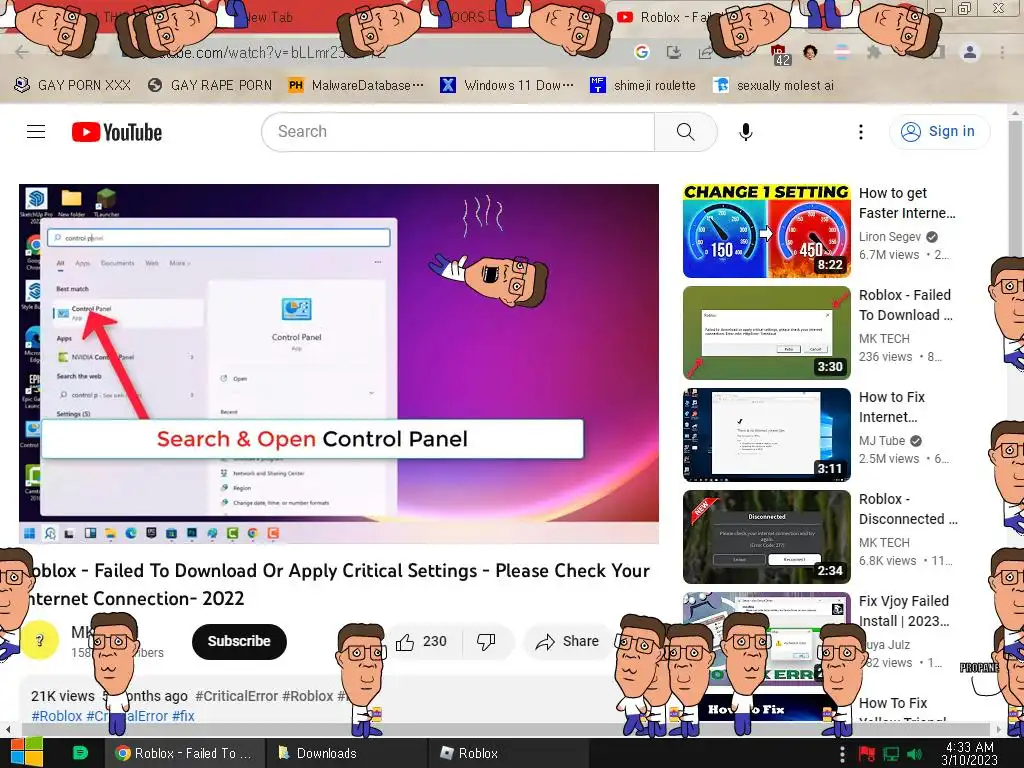Open the volume speaker tray icon

pos(914,754)
